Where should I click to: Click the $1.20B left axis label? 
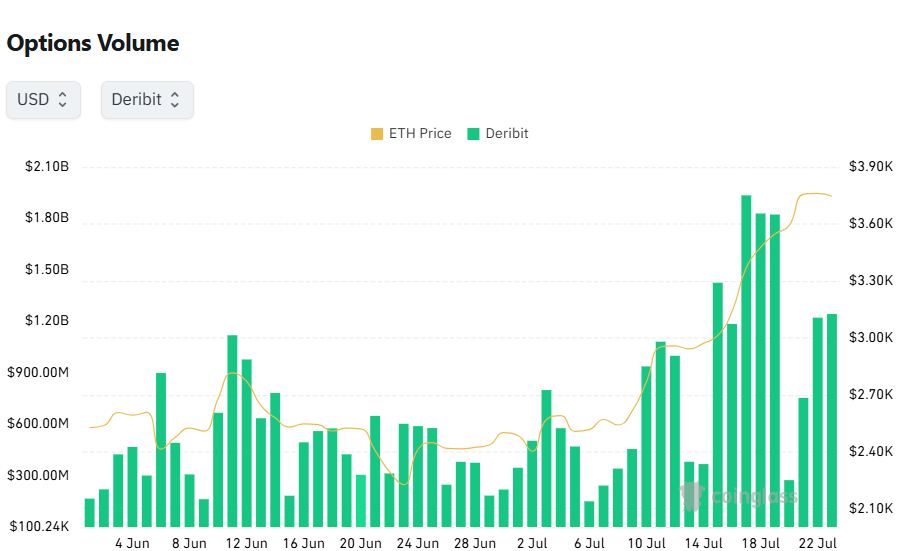click(x=47, y=320)
